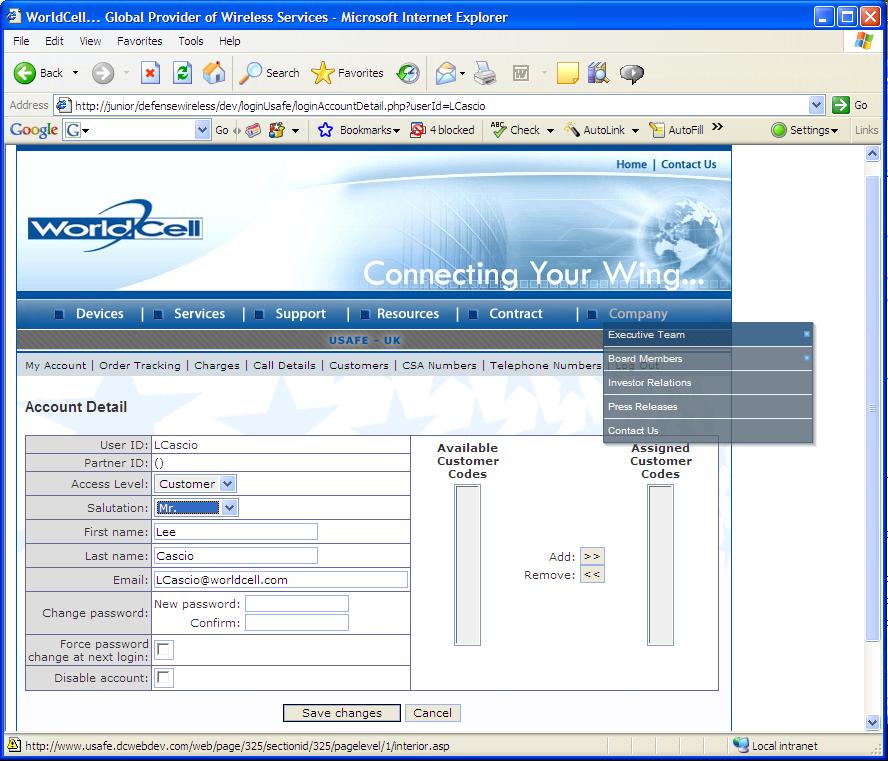
Task: Stop page loading with the red X icon
Action: (150, 73)
